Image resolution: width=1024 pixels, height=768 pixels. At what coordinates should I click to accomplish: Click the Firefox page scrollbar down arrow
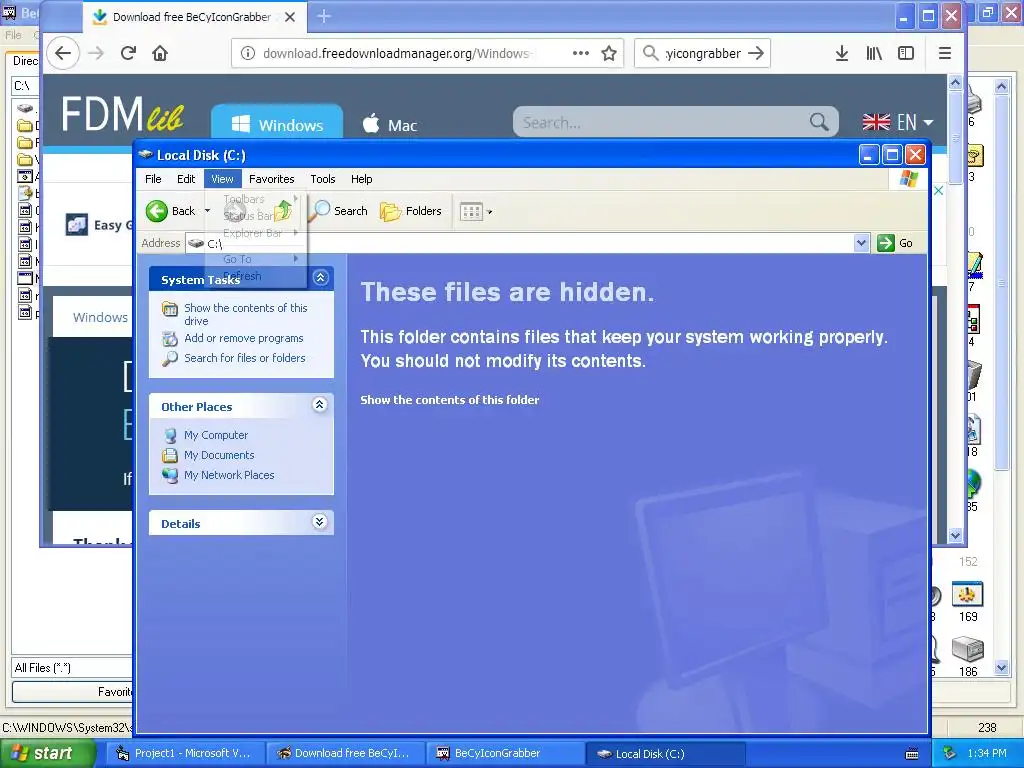click(955, 536)
